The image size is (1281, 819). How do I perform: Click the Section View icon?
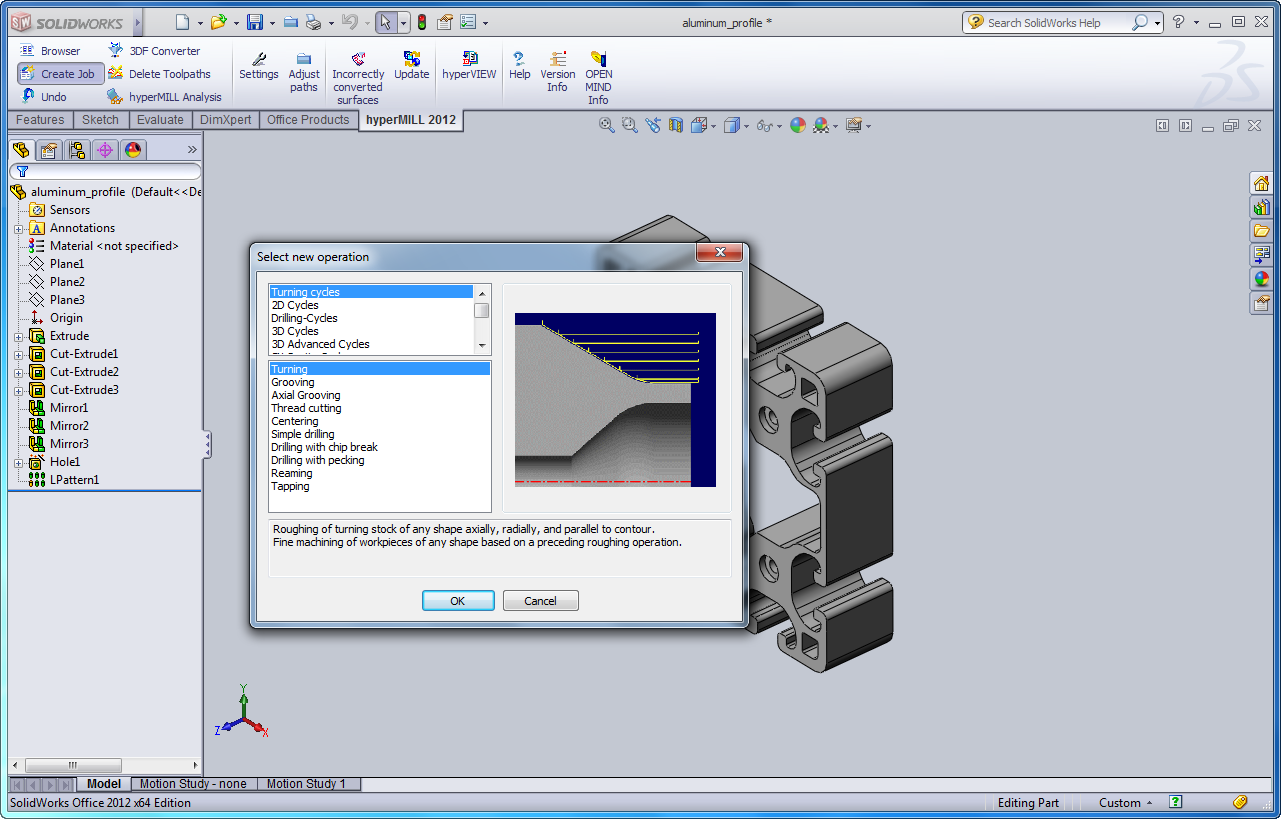(676, 125)
